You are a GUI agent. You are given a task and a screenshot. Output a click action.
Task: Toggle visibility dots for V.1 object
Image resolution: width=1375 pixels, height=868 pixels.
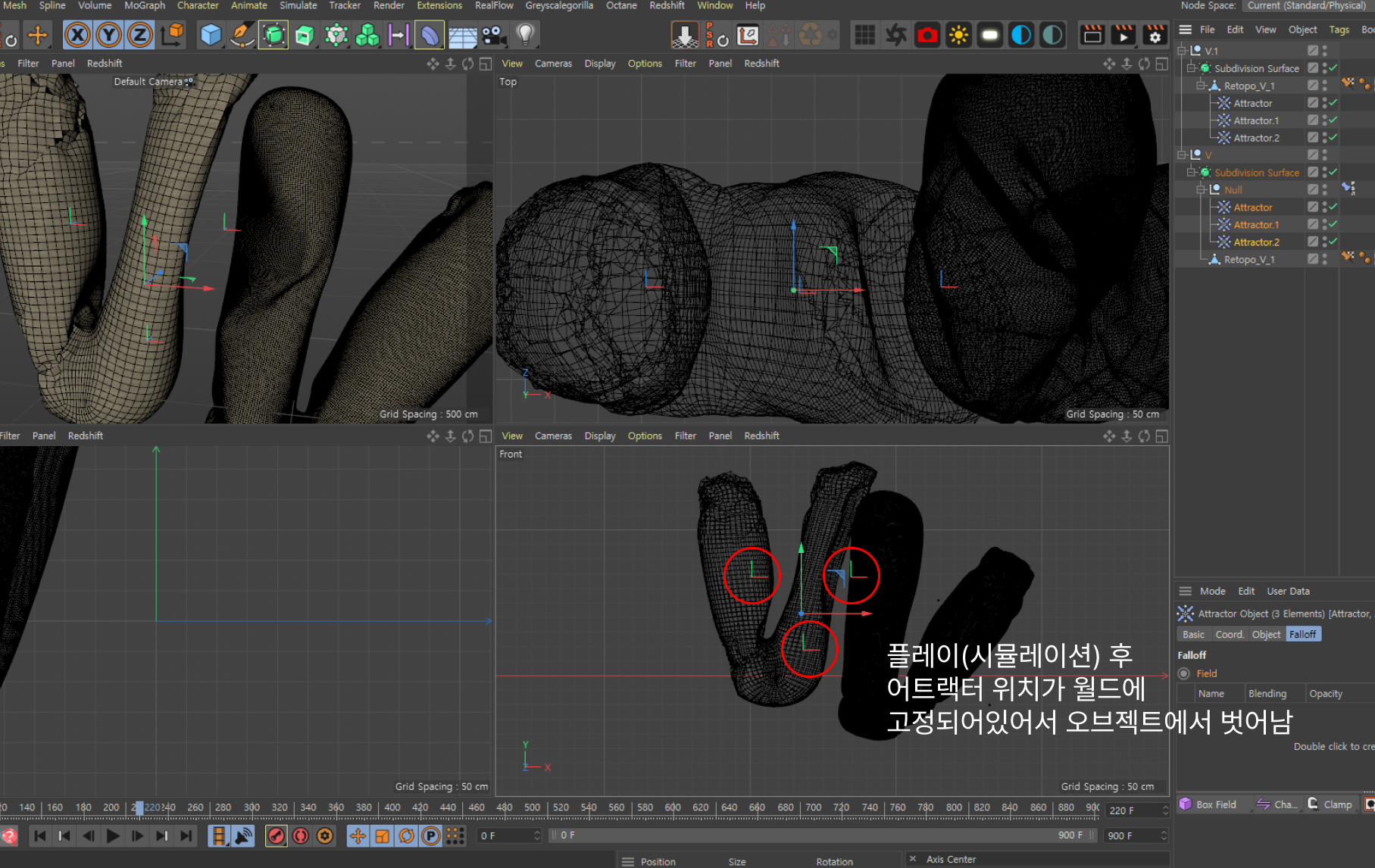(1324, 51)
